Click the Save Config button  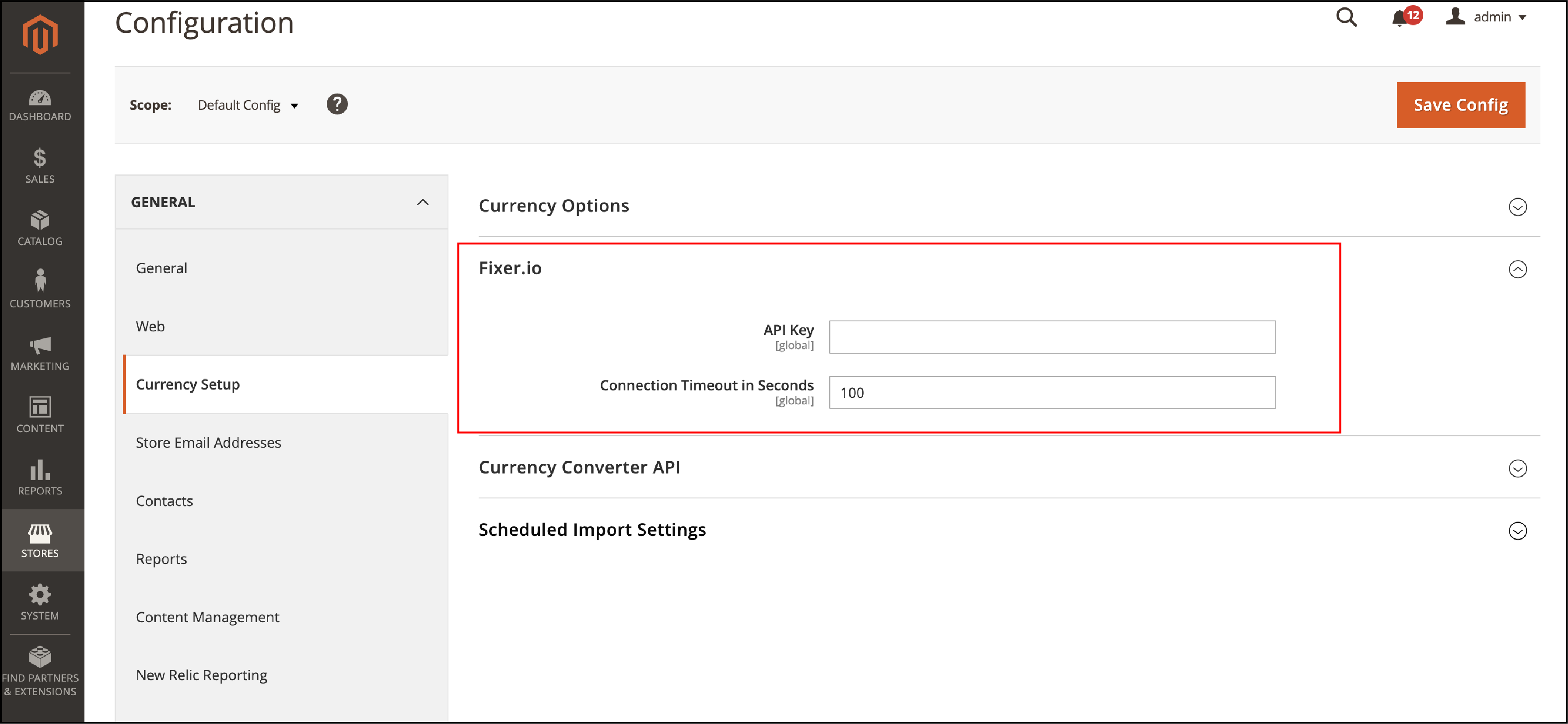[x=1460, y=104]
